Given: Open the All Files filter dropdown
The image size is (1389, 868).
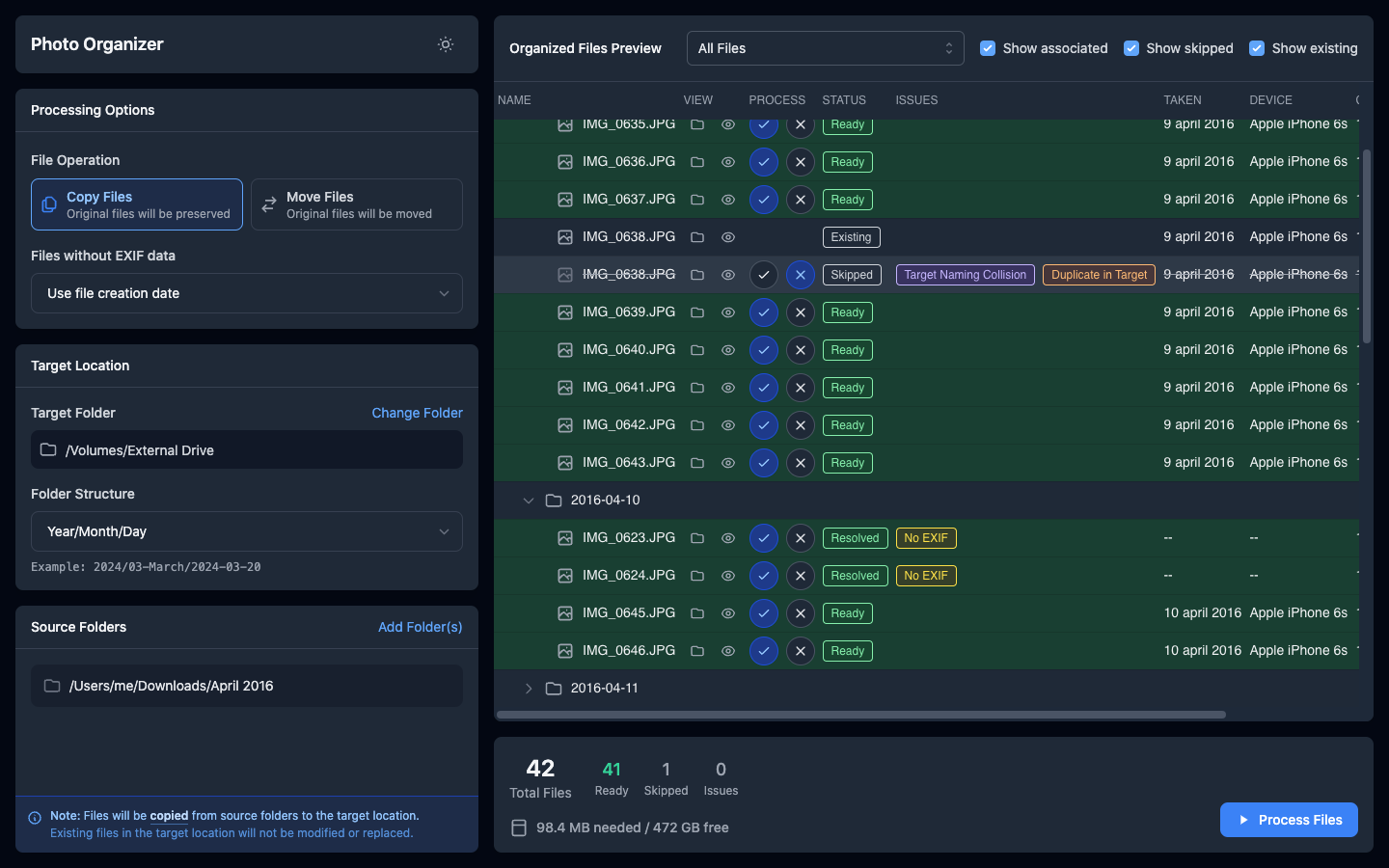Looking at the screenshot, I should pyautogui.click(x=826, y=48).
